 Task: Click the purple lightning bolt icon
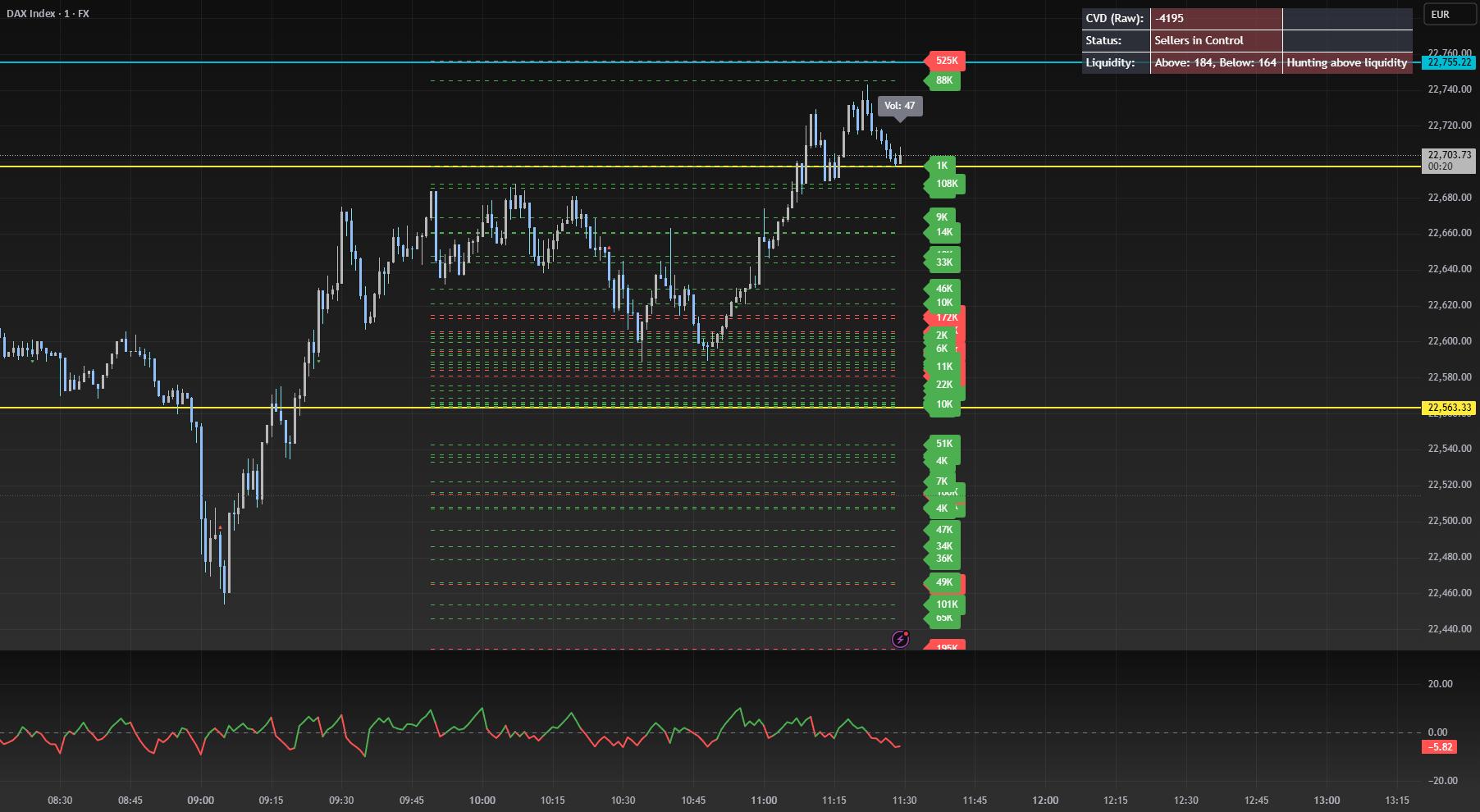click(900, 639)
